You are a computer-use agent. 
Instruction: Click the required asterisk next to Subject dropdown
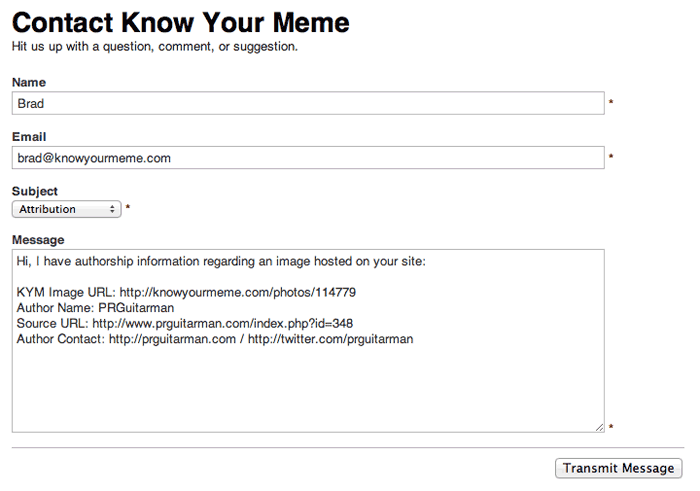point(128,208)
